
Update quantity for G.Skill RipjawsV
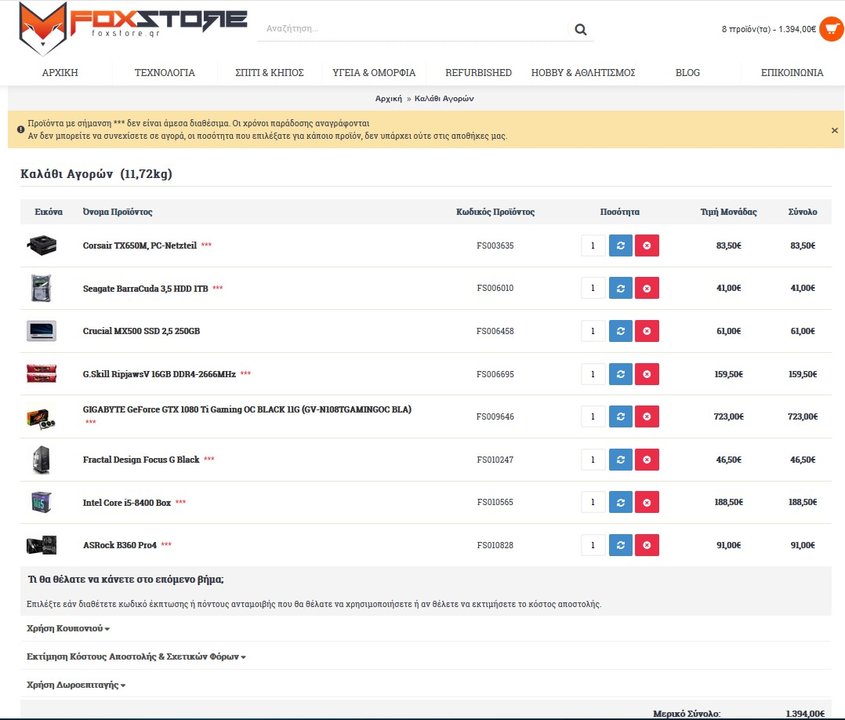[x=620, y=374]
